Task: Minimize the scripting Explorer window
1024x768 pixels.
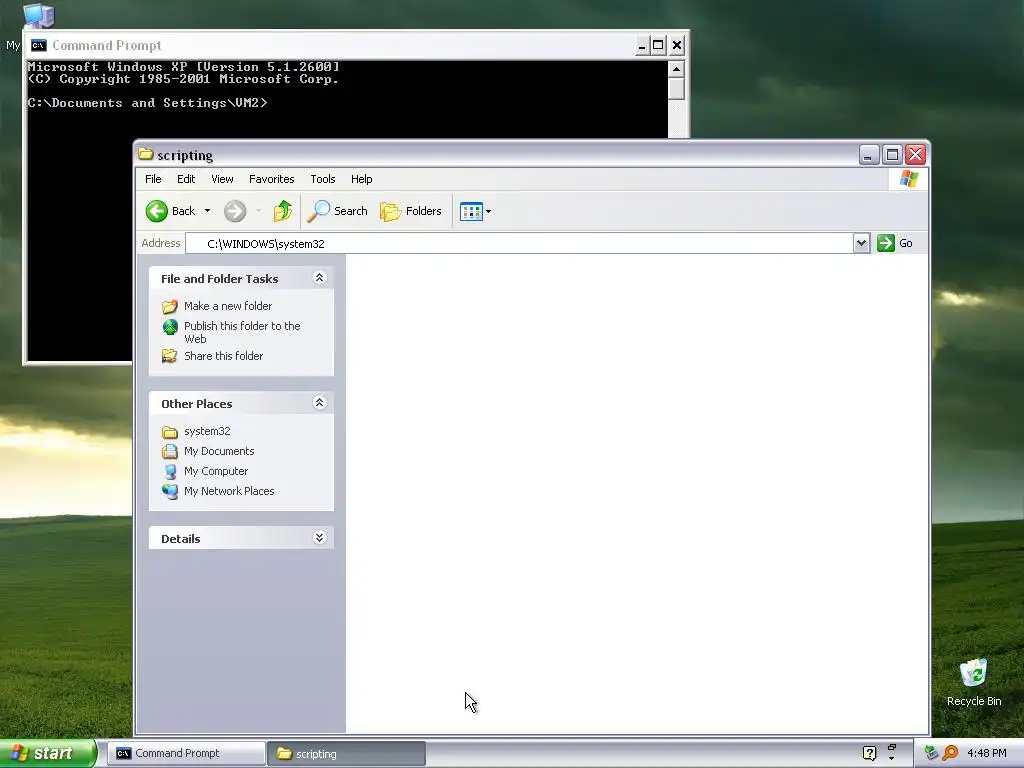Action: 869,155
